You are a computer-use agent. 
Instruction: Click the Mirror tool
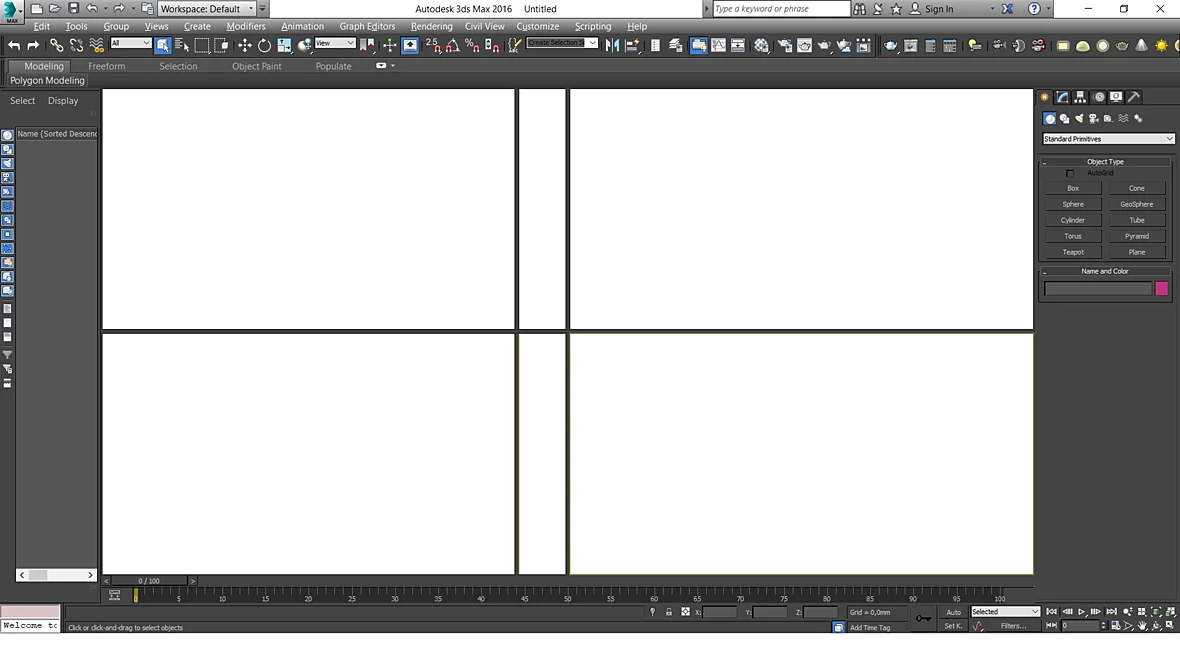click(612, 46)
